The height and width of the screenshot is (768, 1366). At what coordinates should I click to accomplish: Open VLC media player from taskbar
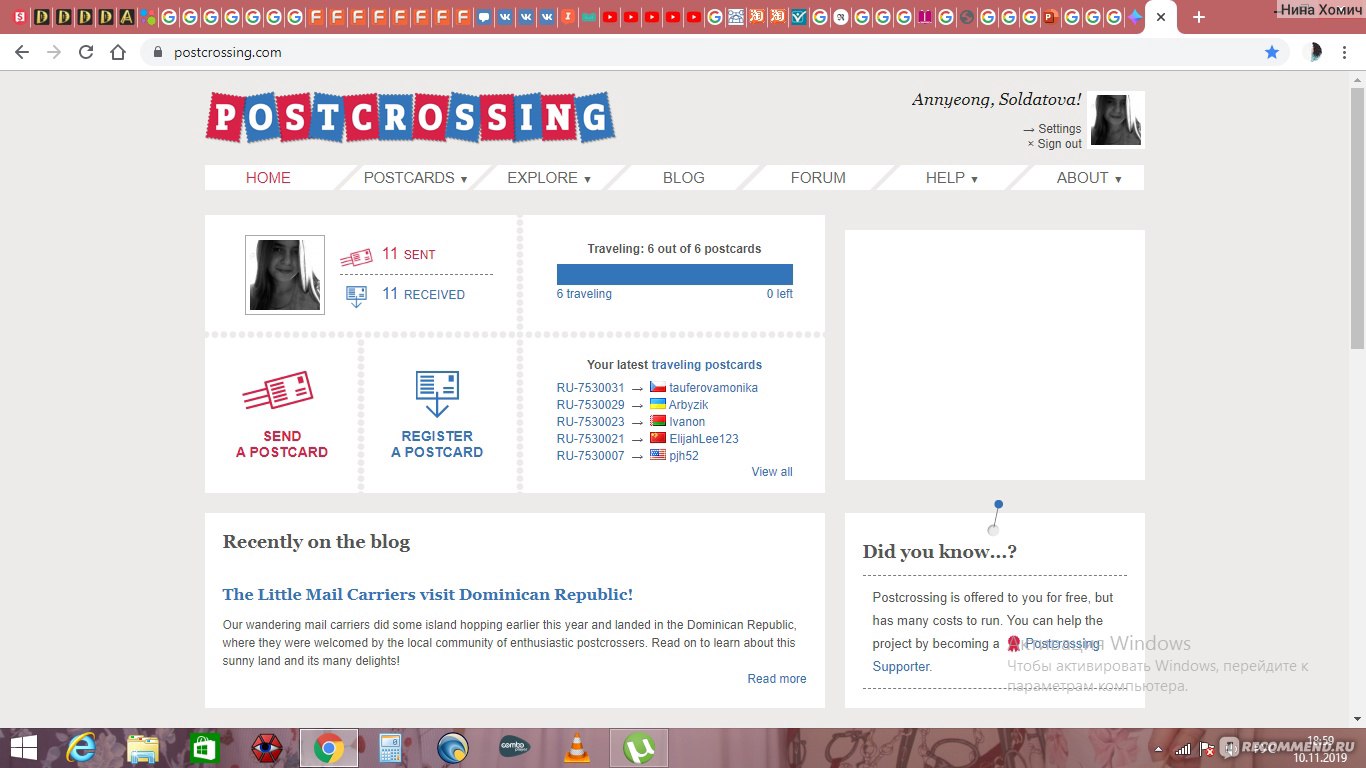point(576,748)
